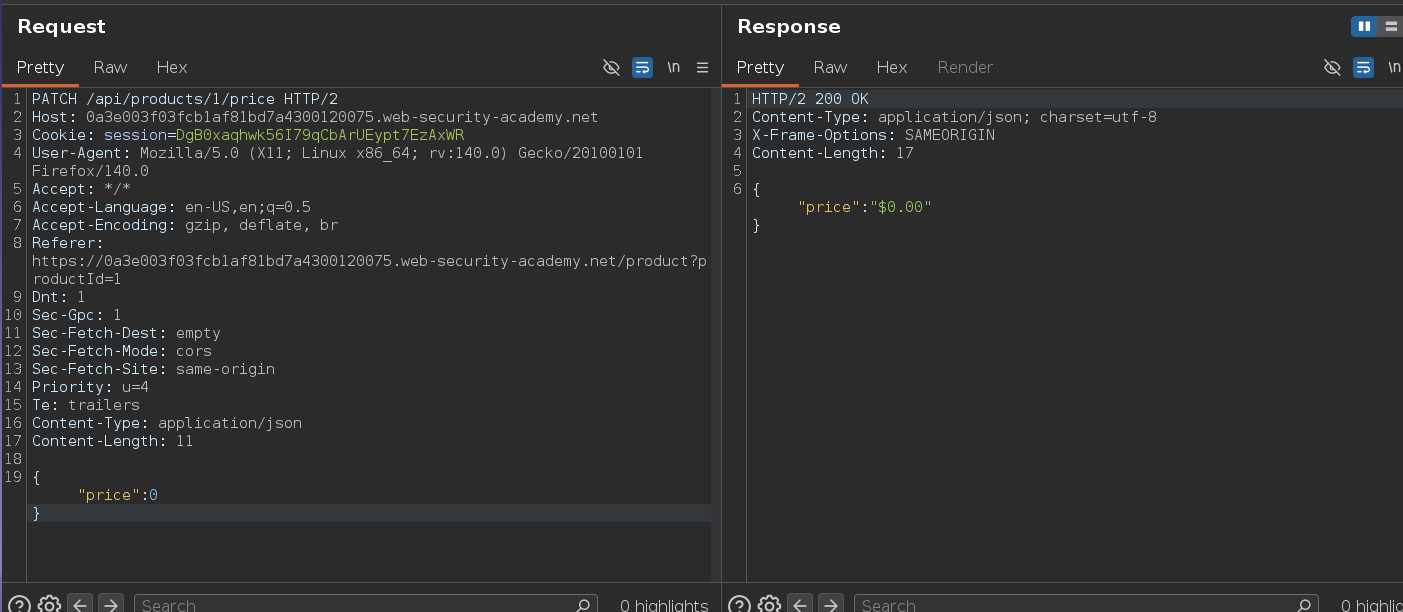This screenshot has height=612, width=1403.
Task: Toggle word wrap icon in Request panel
Action: pos(642,67)
